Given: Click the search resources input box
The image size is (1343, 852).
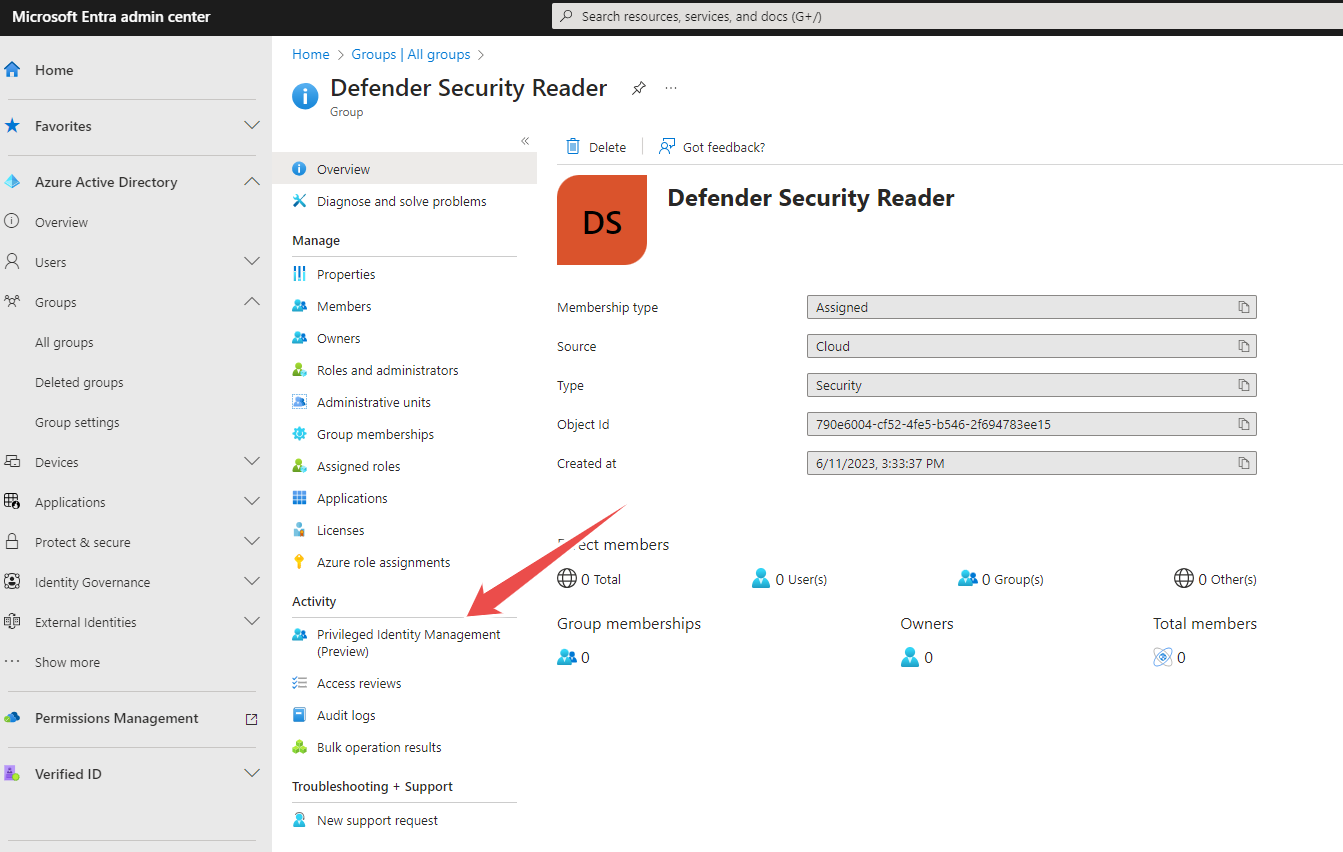Looking at the screenshot, I should 947,16.
